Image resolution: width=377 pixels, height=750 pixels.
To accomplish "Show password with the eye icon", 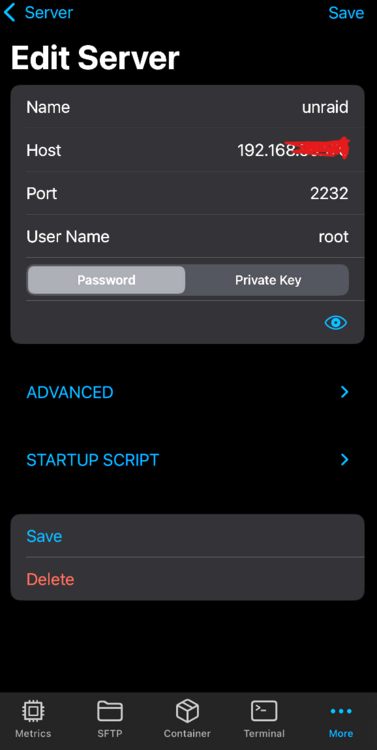I will 336,323.
